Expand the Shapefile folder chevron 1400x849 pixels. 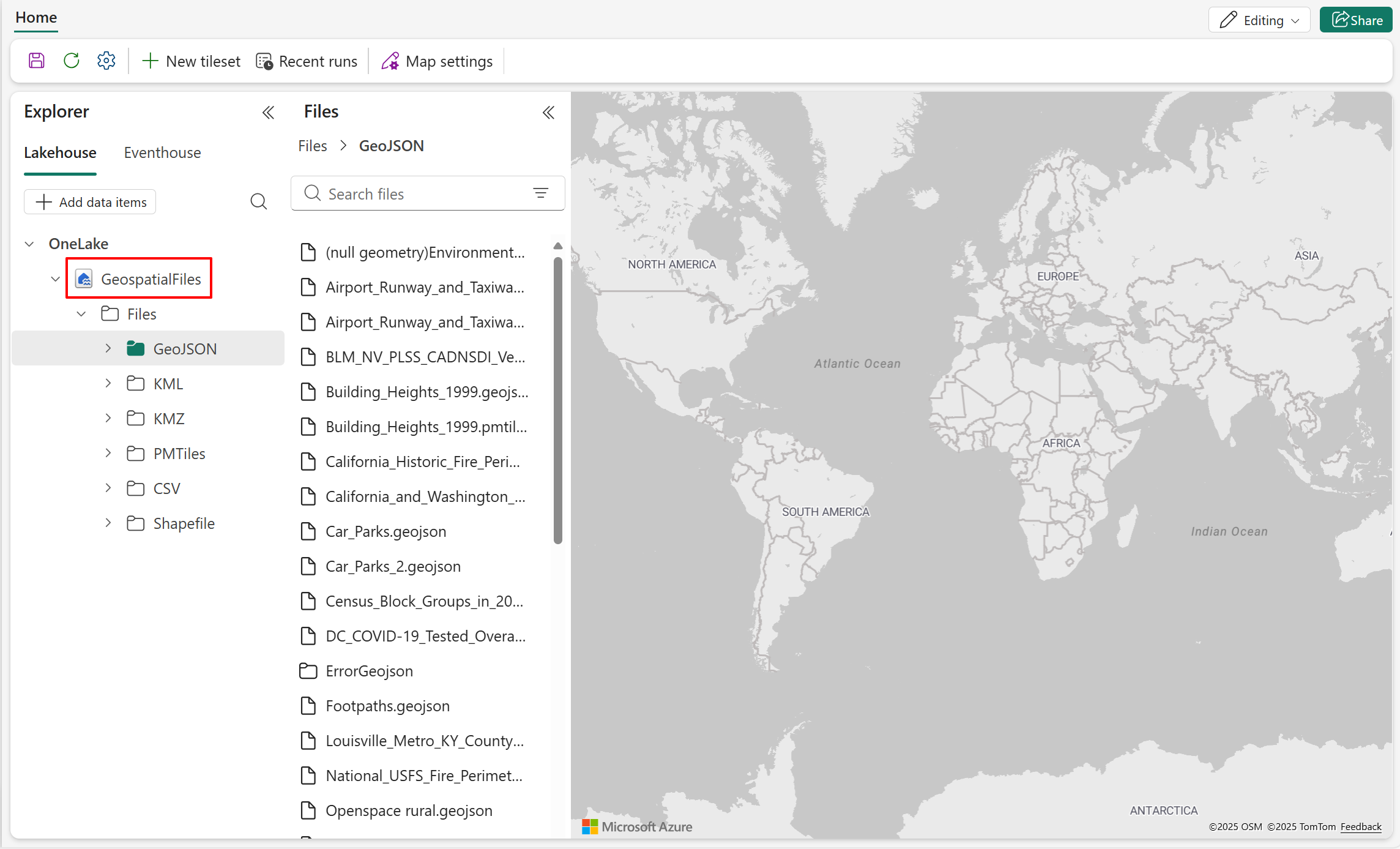[108, 523]
